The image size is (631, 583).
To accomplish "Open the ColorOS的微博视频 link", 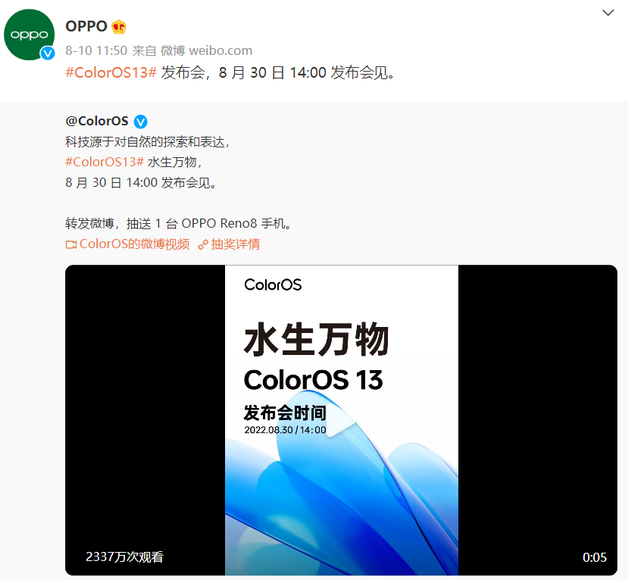I will click(134, 244).
